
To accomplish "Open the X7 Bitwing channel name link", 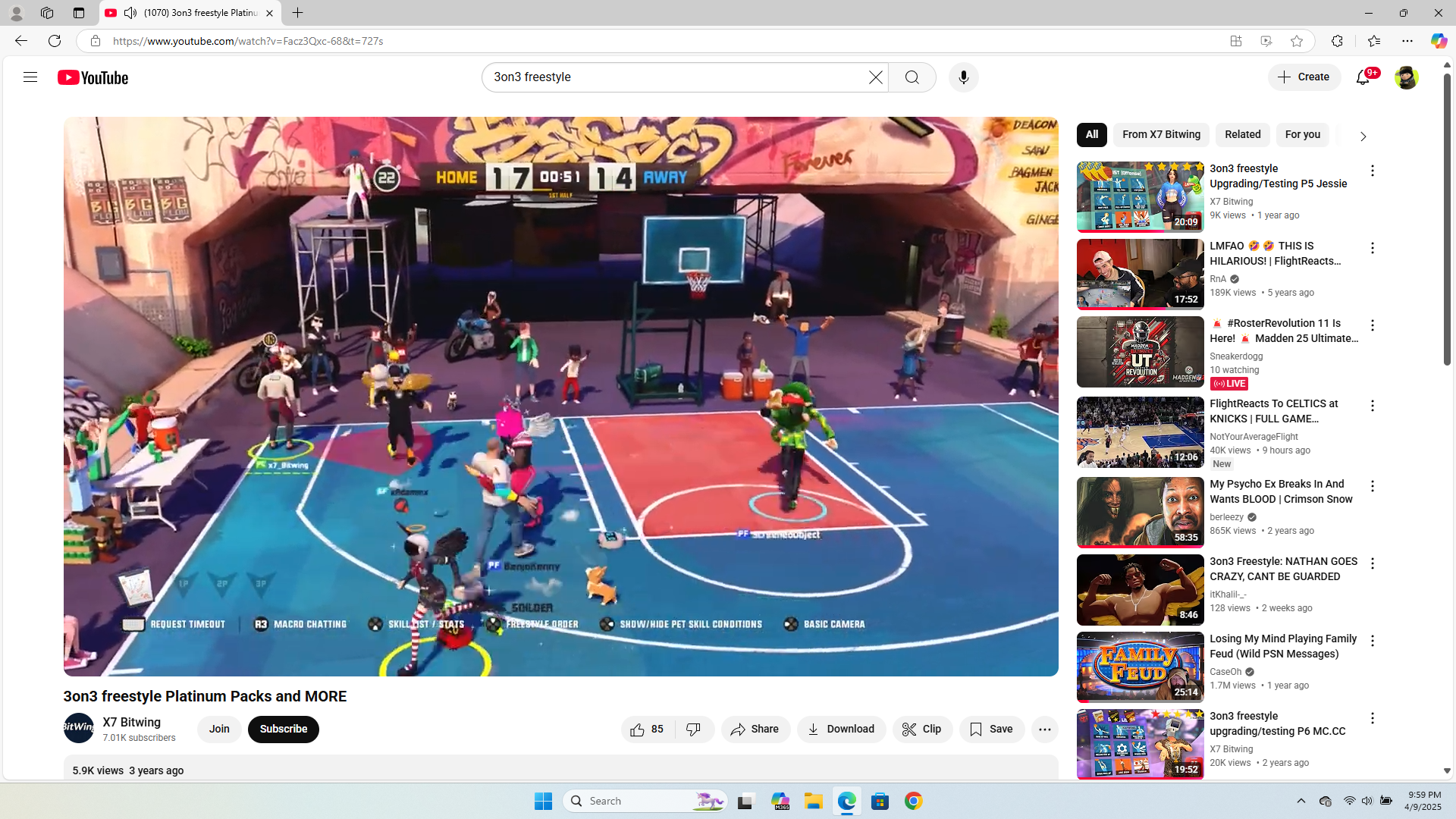I will coord(132,722).
